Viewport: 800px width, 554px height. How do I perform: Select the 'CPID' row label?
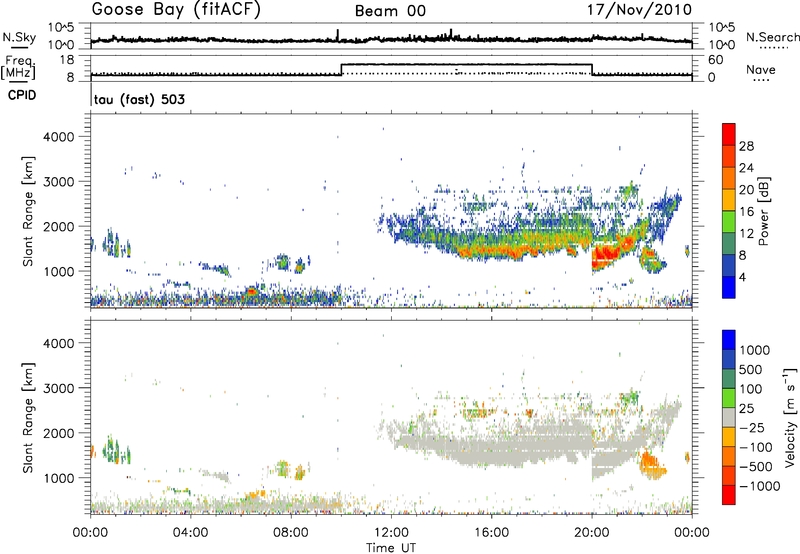22,95
